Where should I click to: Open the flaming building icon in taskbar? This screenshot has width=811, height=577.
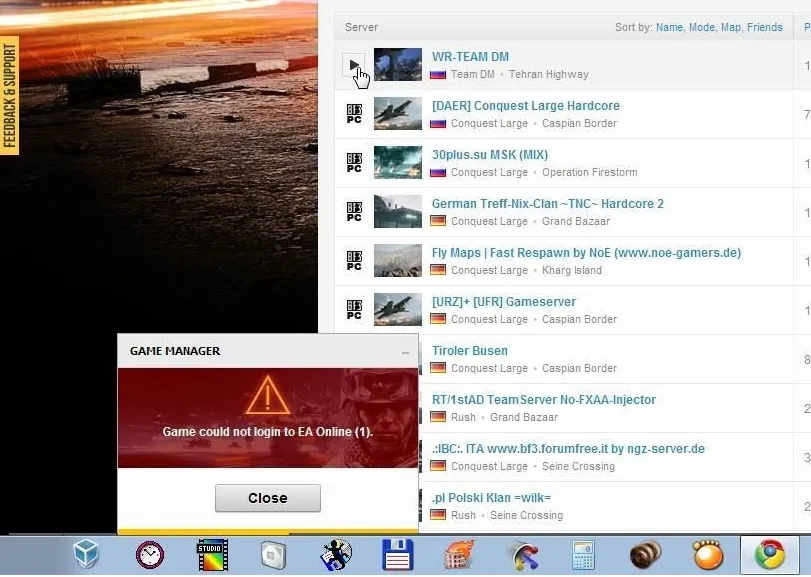459,555
